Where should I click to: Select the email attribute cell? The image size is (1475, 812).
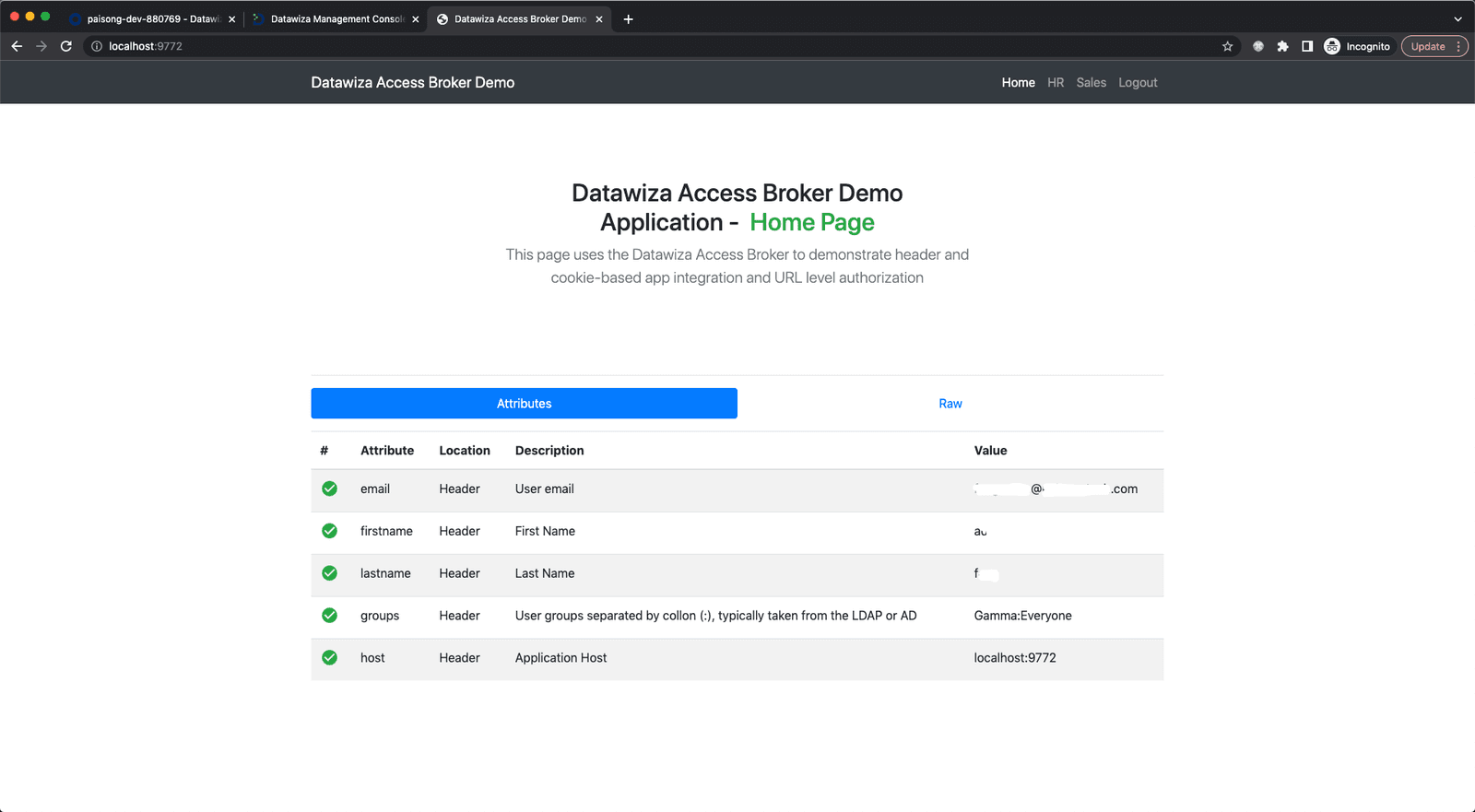pyautogui.click(x=375, y=489)
